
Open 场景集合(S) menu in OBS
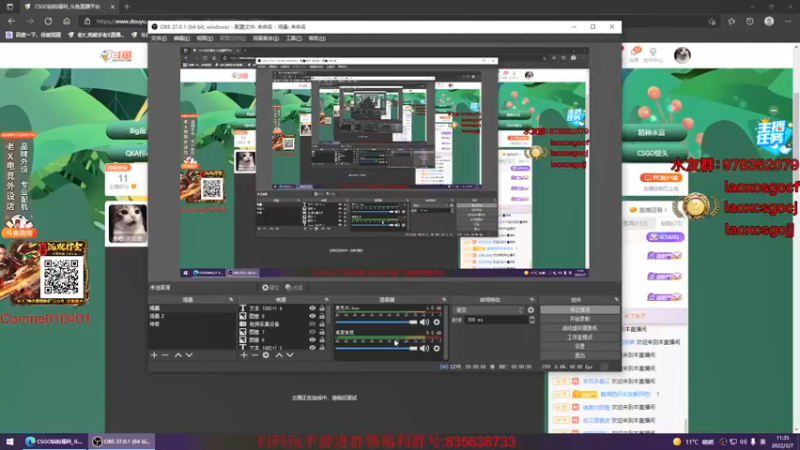[265, 38]
